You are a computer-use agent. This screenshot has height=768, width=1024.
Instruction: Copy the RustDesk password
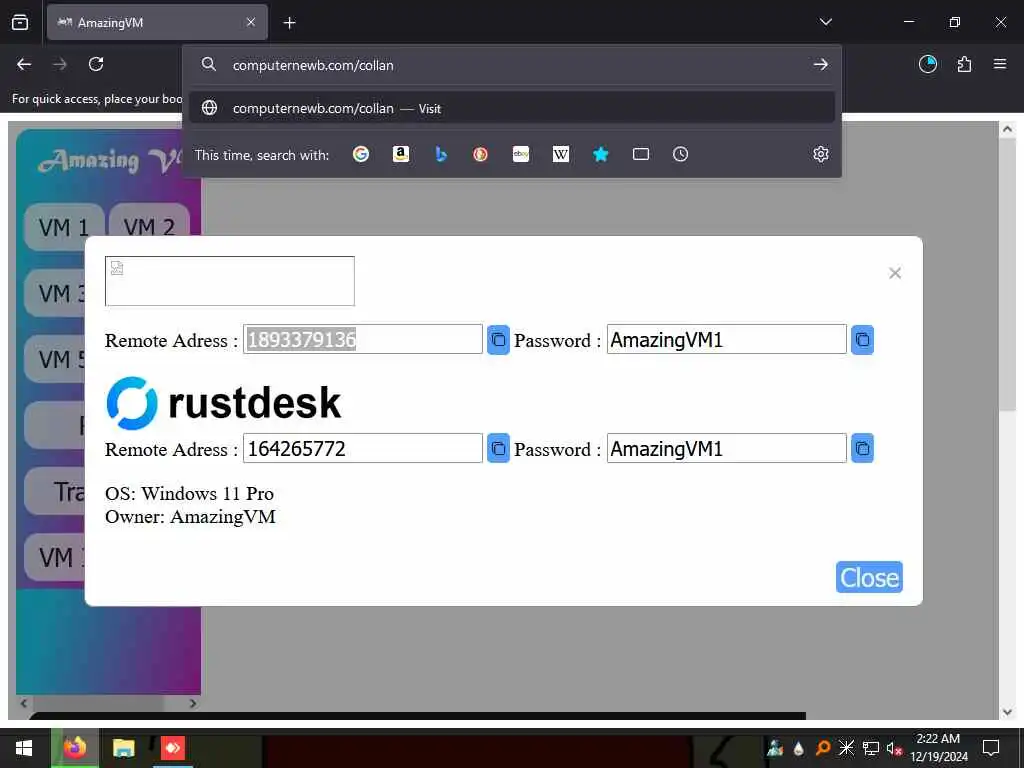(862, 449)
